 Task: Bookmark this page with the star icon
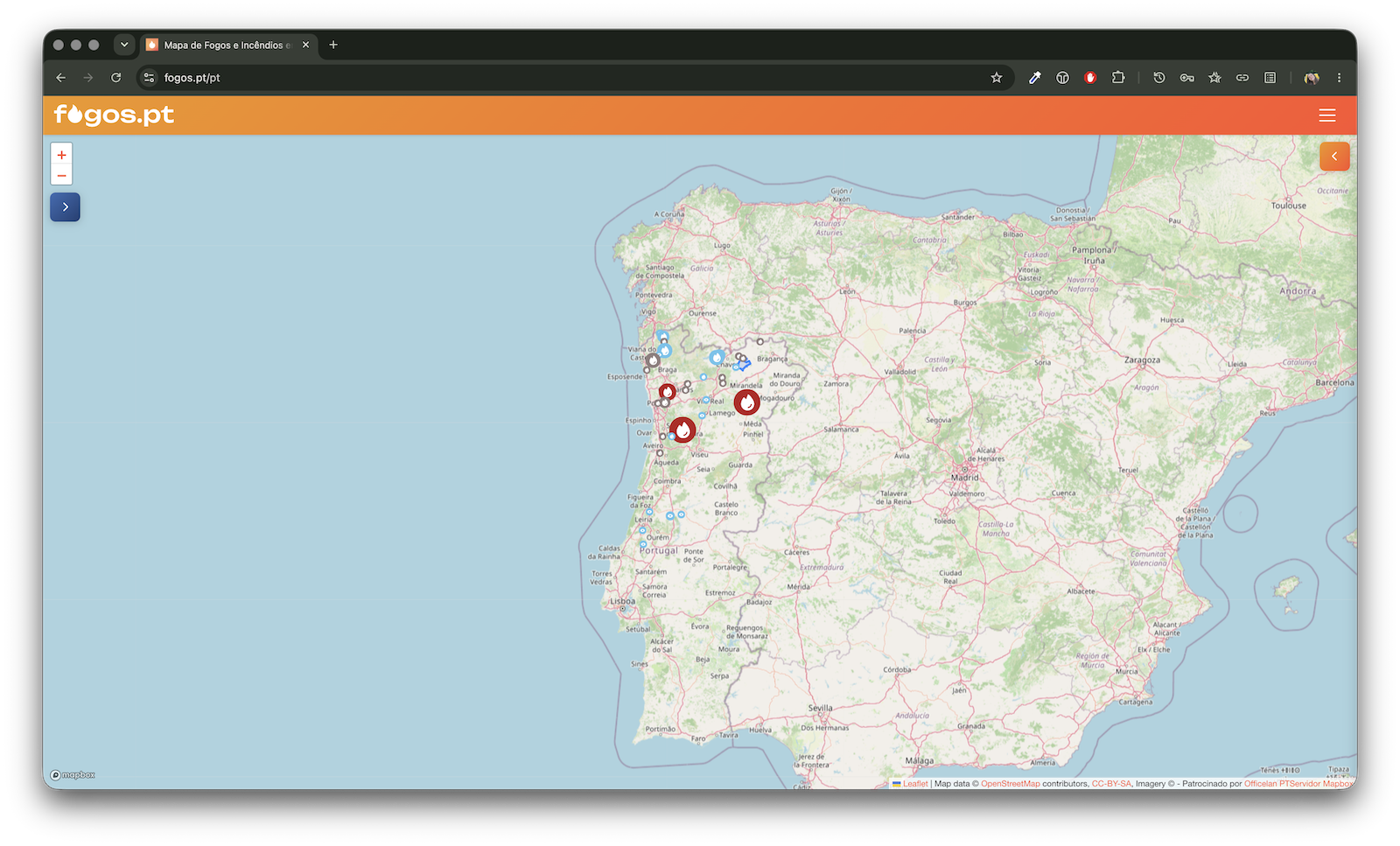pyautogui.click(x=997, y=78)
